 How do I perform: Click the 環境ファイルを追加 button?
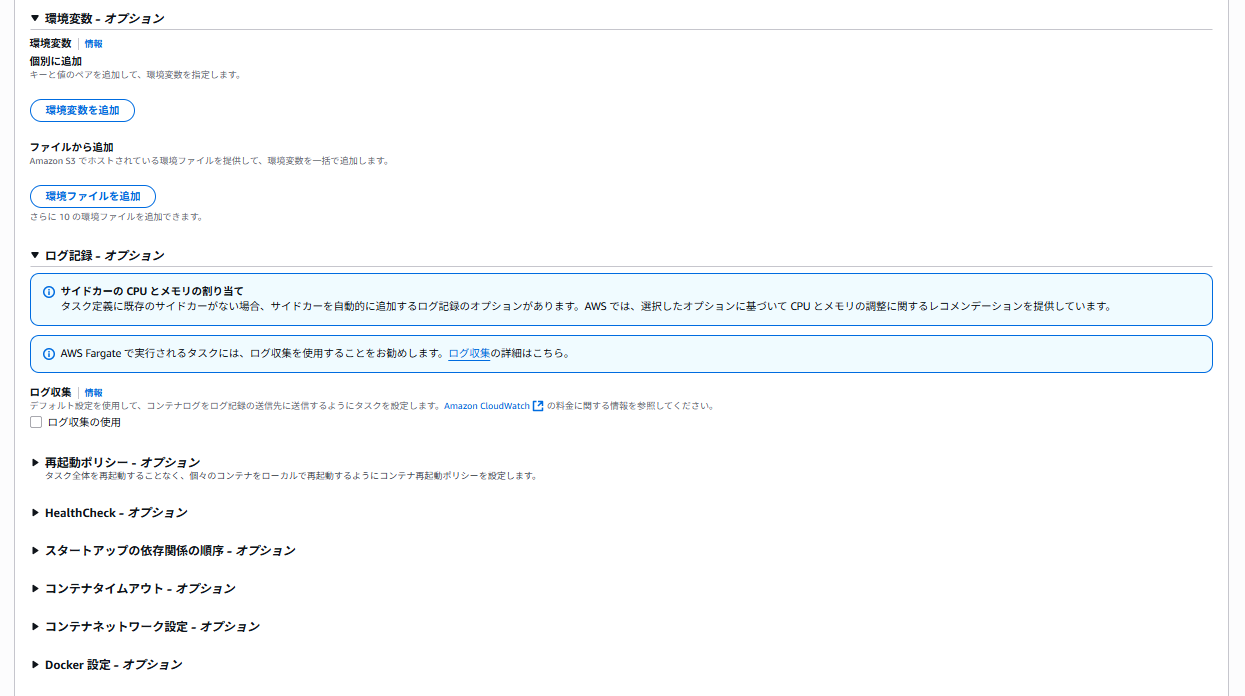(x=93, y=196)
